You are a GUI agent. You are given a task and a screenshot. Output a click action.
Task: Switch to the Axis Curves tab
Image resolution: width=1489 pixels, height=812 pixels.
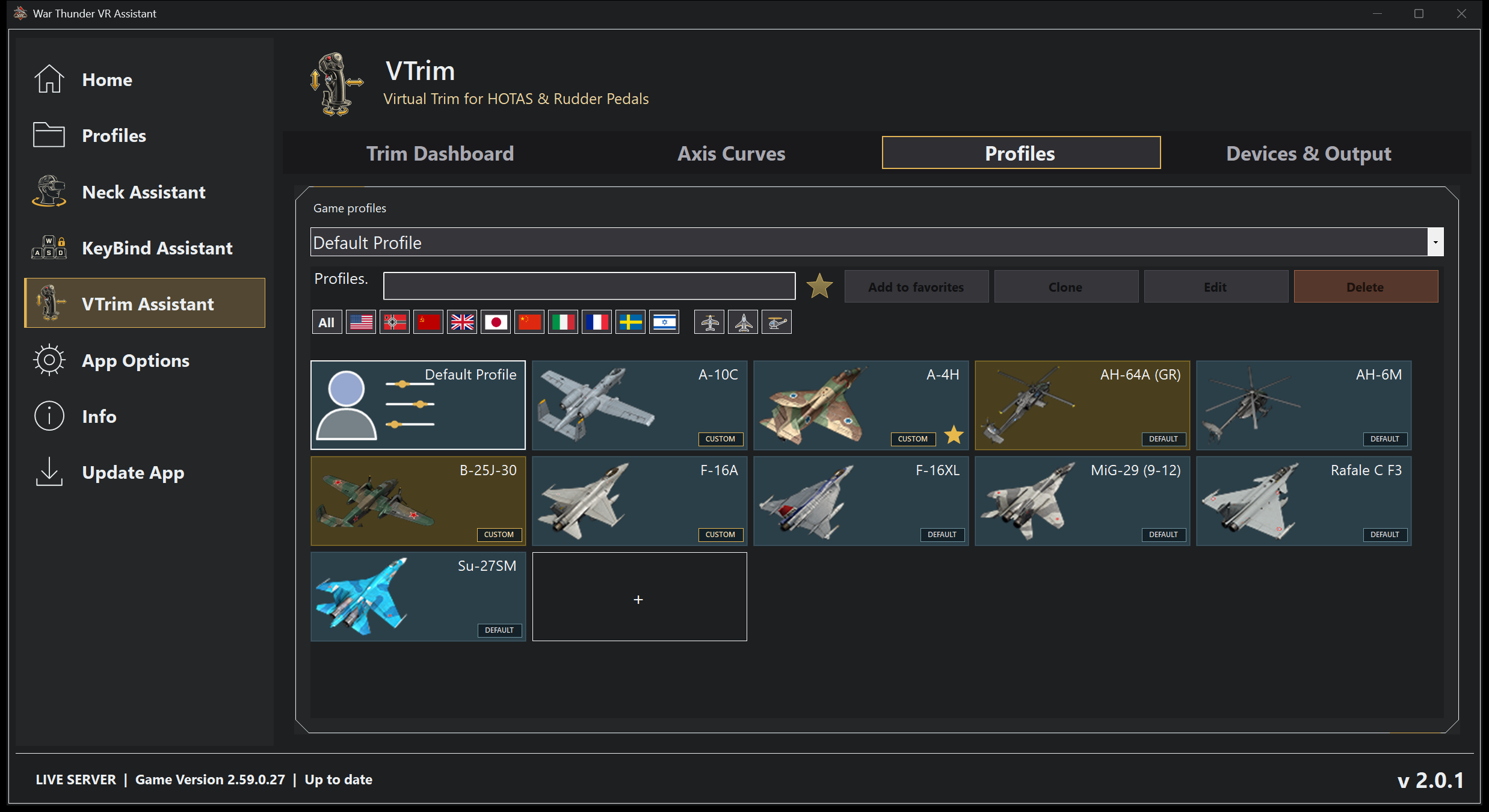[x=731, y=153]
